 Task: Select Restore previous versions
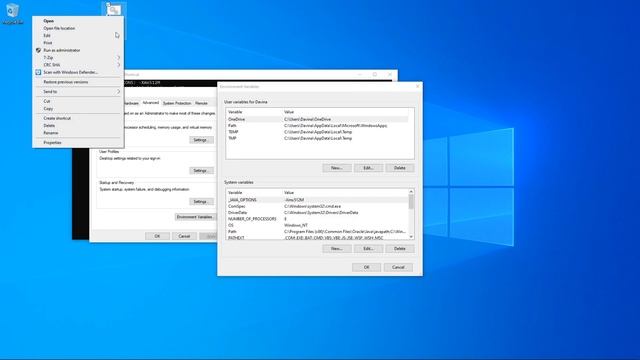pos(78,82)
